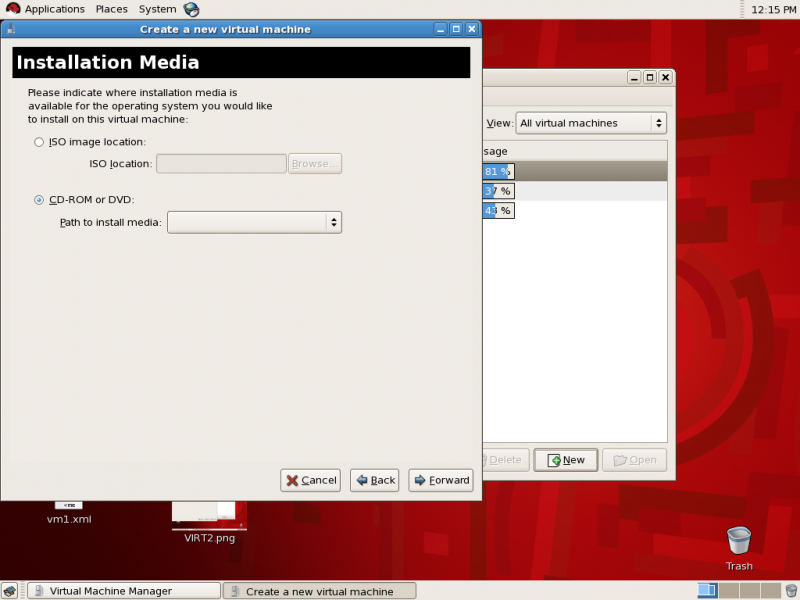Screen dimensions: 800x600
Task: Select the virtual machine row with 81% usage
Action: (x=574, y=171)
